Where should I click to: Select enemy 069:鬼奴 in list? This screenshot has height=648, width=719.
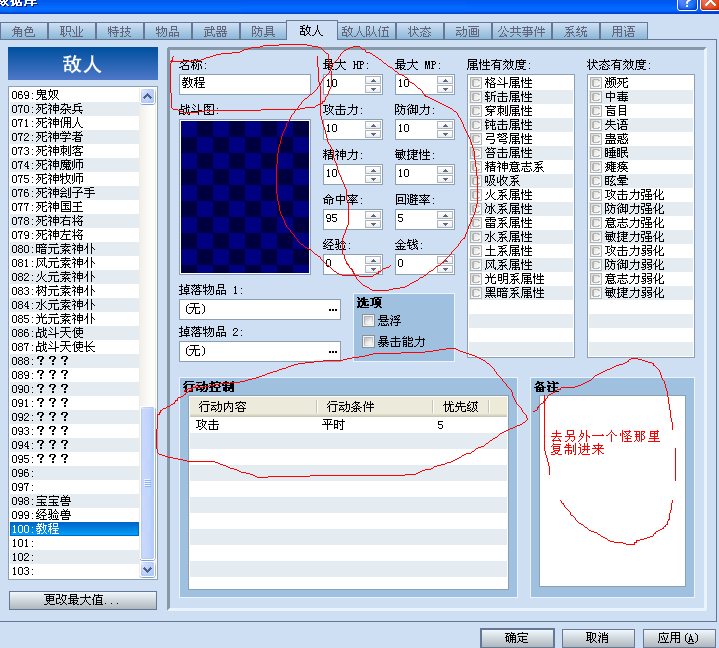click(x=74, y=95)
